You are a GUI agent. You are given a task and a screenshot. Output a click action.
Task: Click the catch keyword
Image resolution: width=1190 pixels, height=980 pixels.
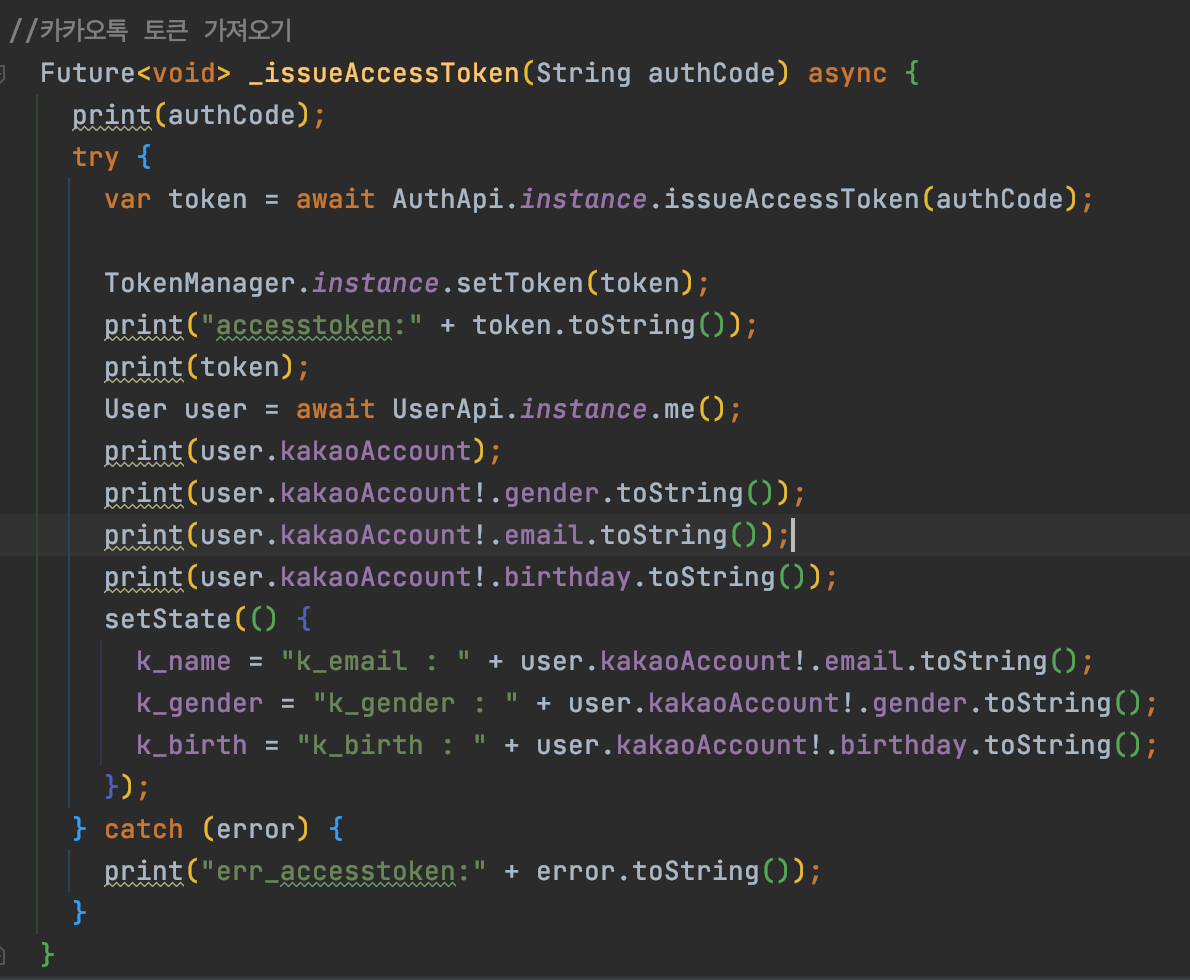[143, 829]
